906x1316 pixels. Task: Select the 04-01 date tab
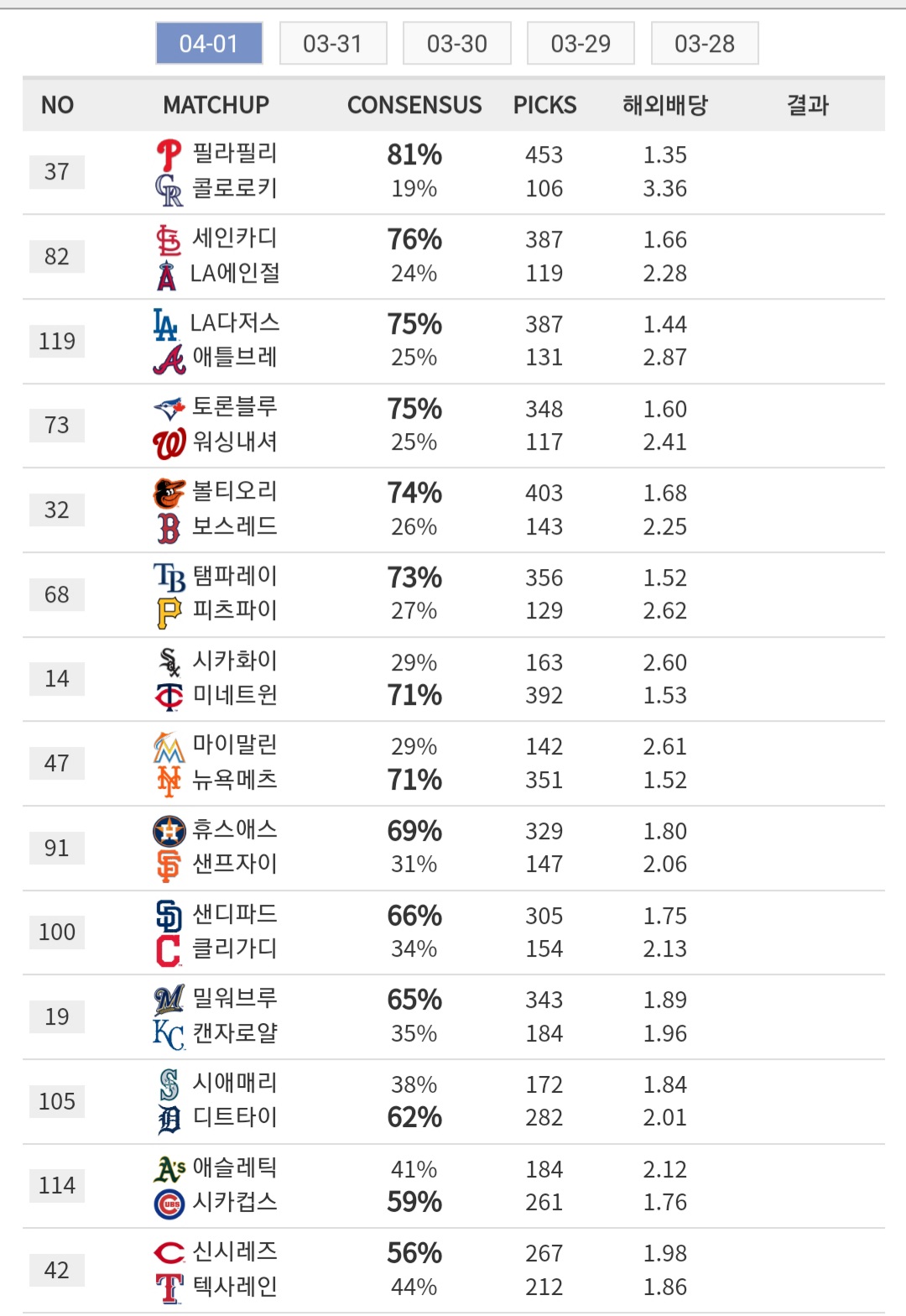tap(209, 44)
